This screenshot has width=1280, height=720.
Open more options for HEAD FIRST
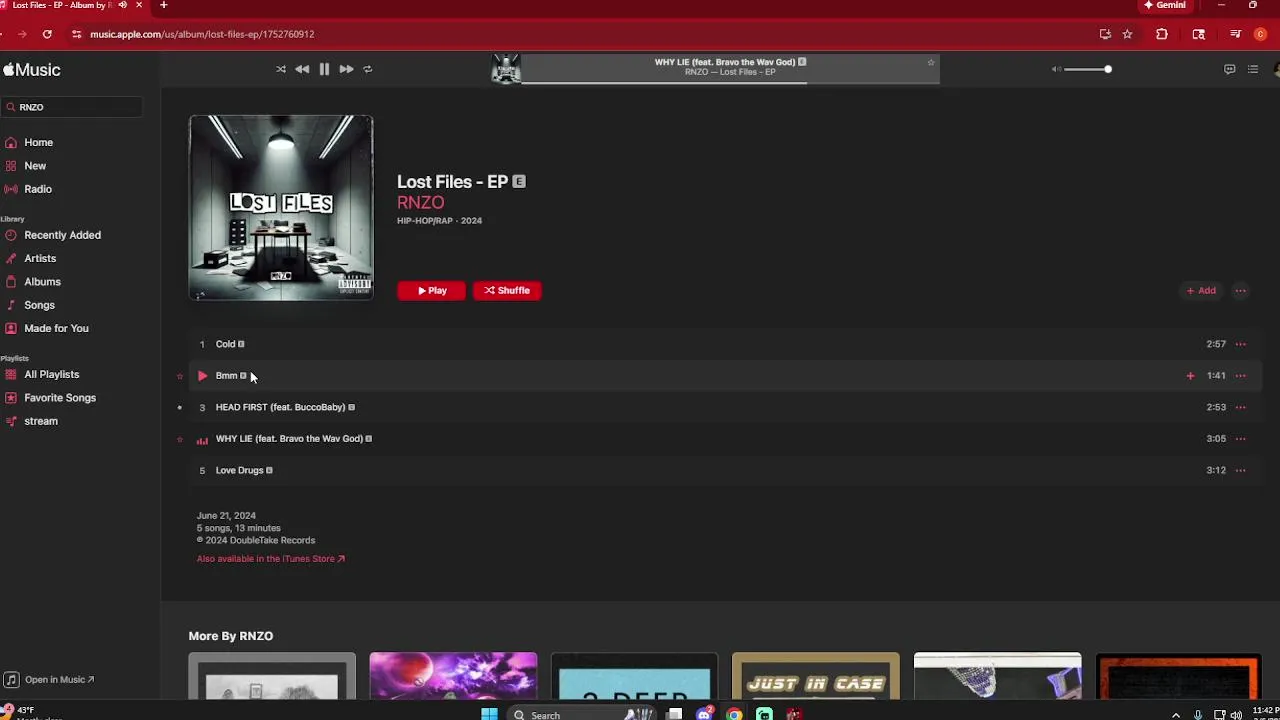pos(1240,407)
